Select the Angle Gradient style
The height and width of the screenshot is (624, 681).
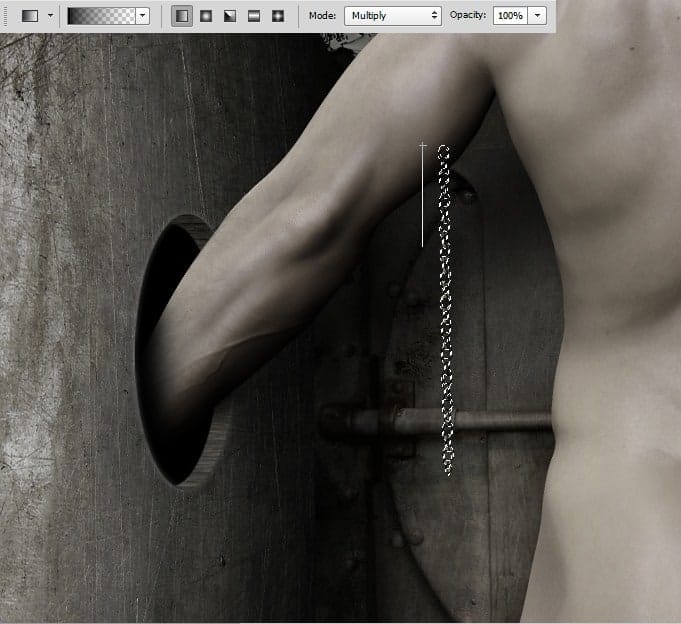[230, 16]
